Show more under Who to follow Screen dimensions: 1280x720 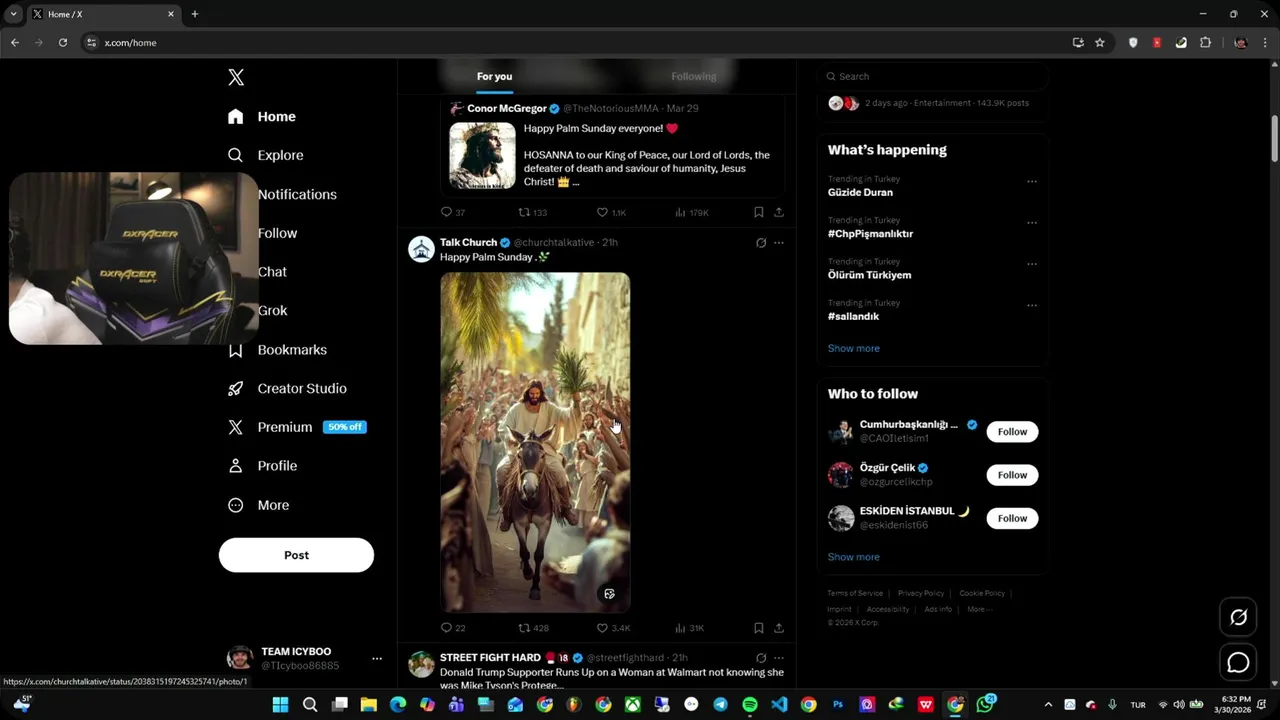[854, 557]
